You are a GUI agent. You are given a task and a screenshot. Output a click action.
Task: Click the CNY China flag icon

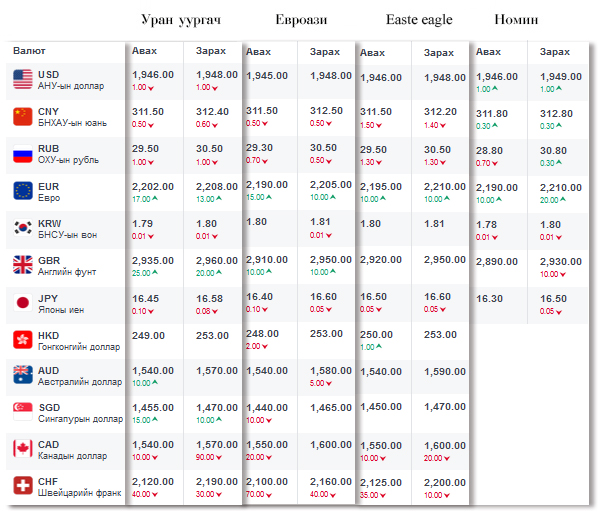(22, 117)
